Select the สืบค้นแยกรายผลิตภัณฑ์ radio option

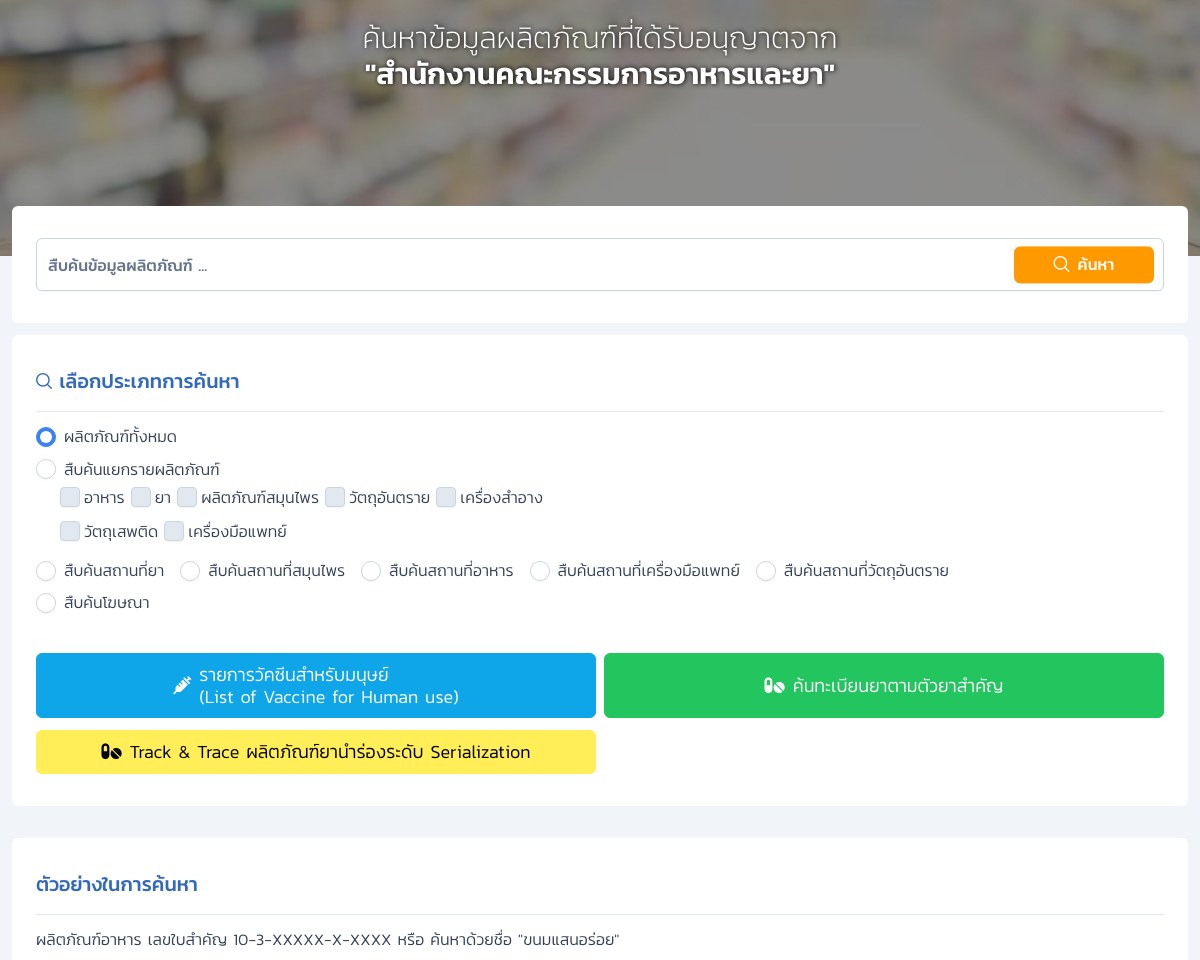pyautogui.click(x=46, y=469)
